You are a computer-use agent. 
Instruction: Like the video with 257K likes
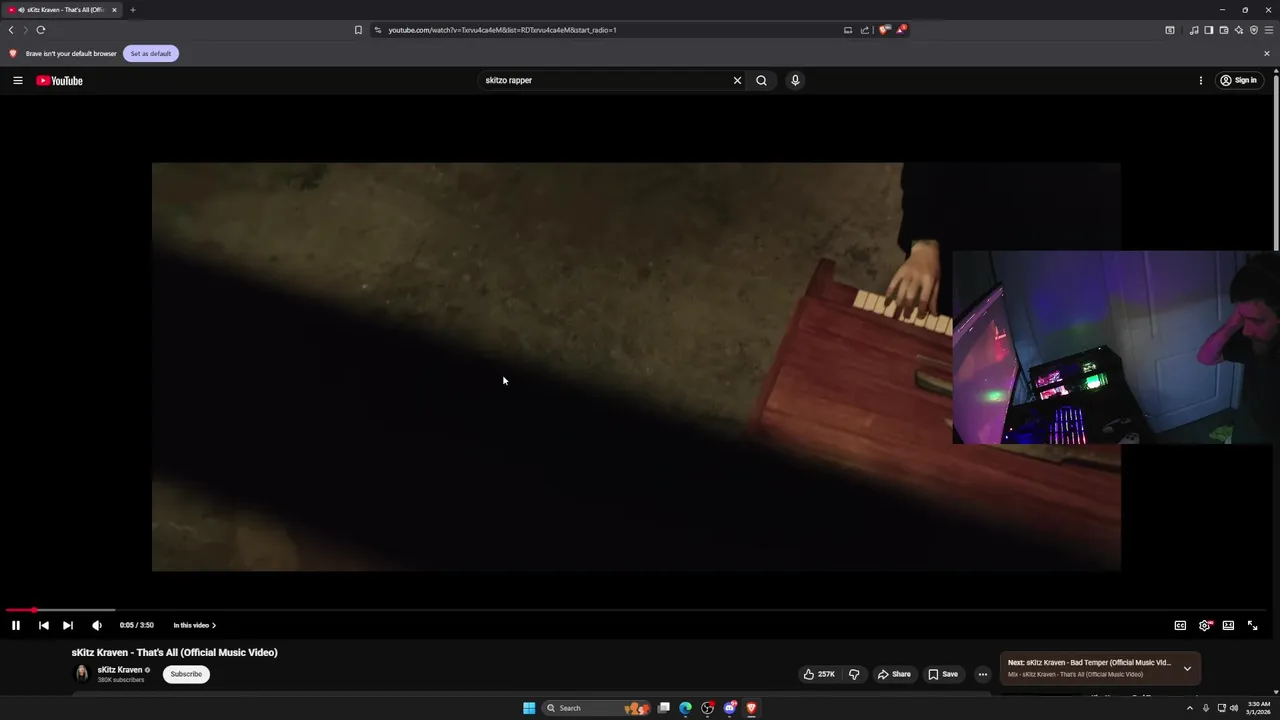[x=819, y=674]
